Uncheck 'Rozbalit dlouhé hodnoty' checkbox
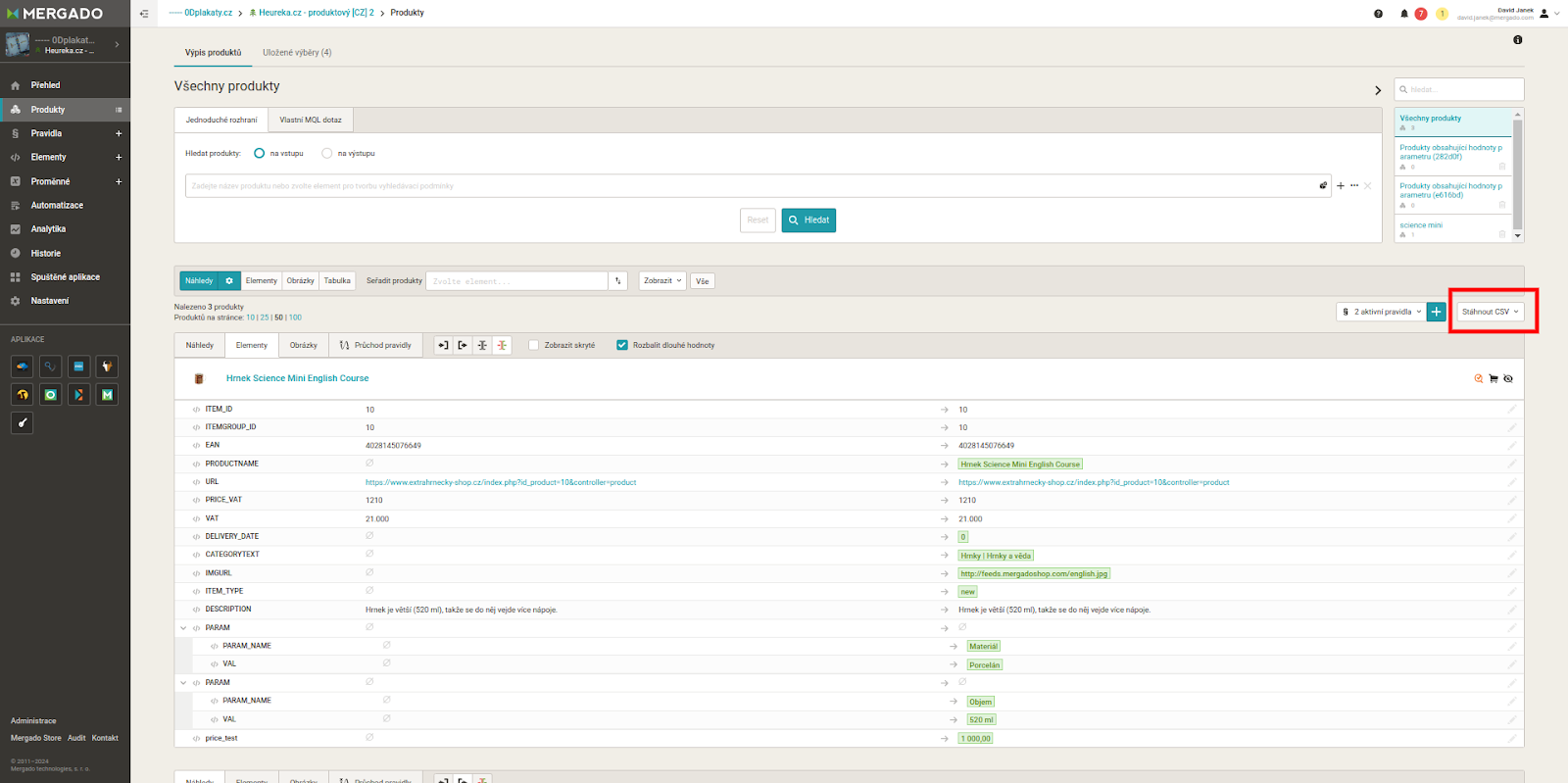 (x=621, y=345)
